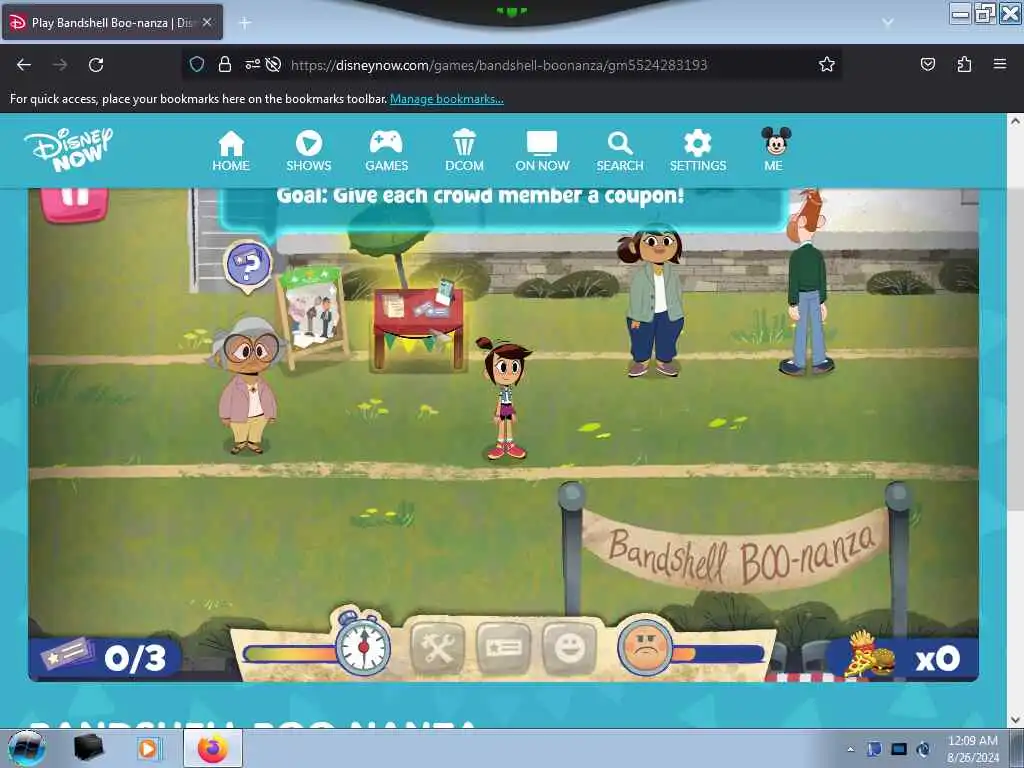
Task: Click the woman in the green jacket
Action: click(x=654, y=300)
